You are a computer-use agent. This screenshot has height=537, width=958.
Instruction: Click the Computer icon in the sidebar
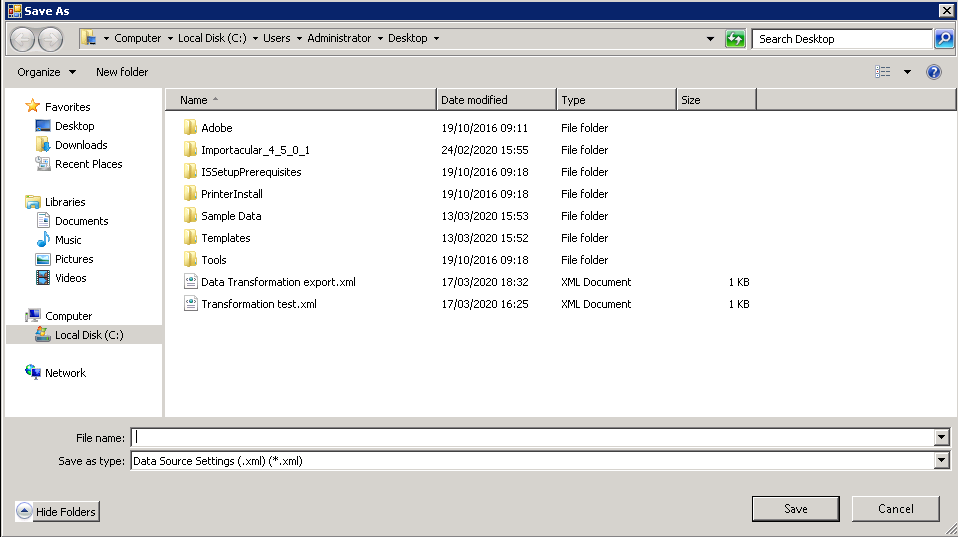pos(32,316)
